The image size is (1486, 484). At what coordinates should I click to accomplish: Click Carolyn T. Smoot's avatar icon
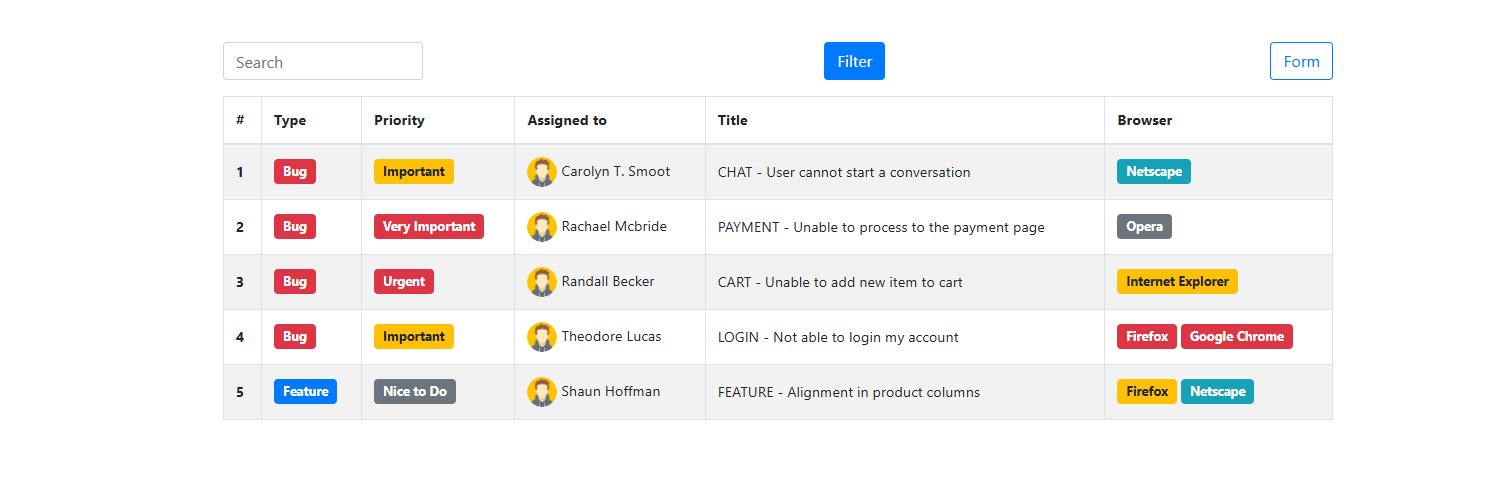542,172
